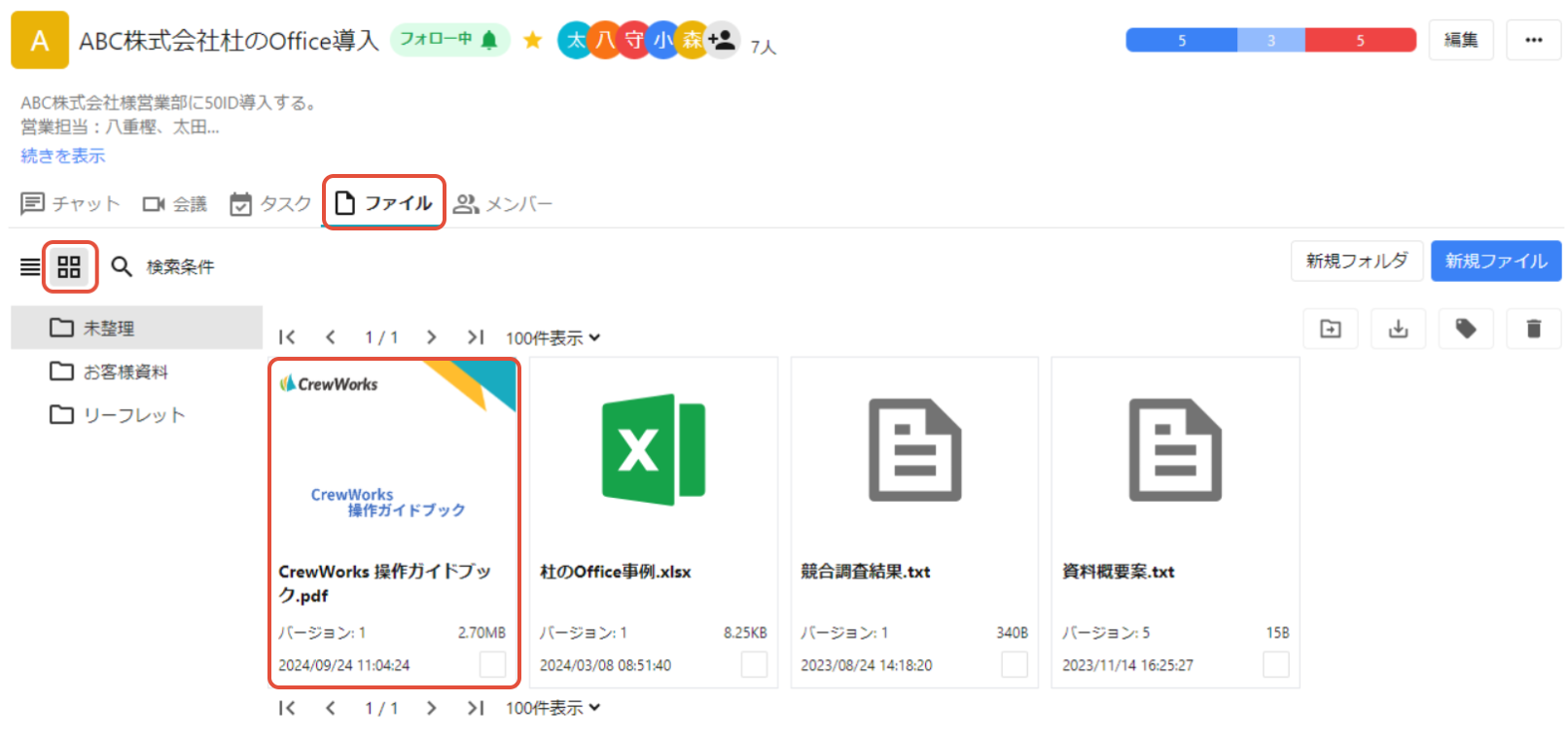Image resolution: width=1568 pixels, height=737 pixels.
Task: Click the 検索条件 search field
Action: click(181, 266)
